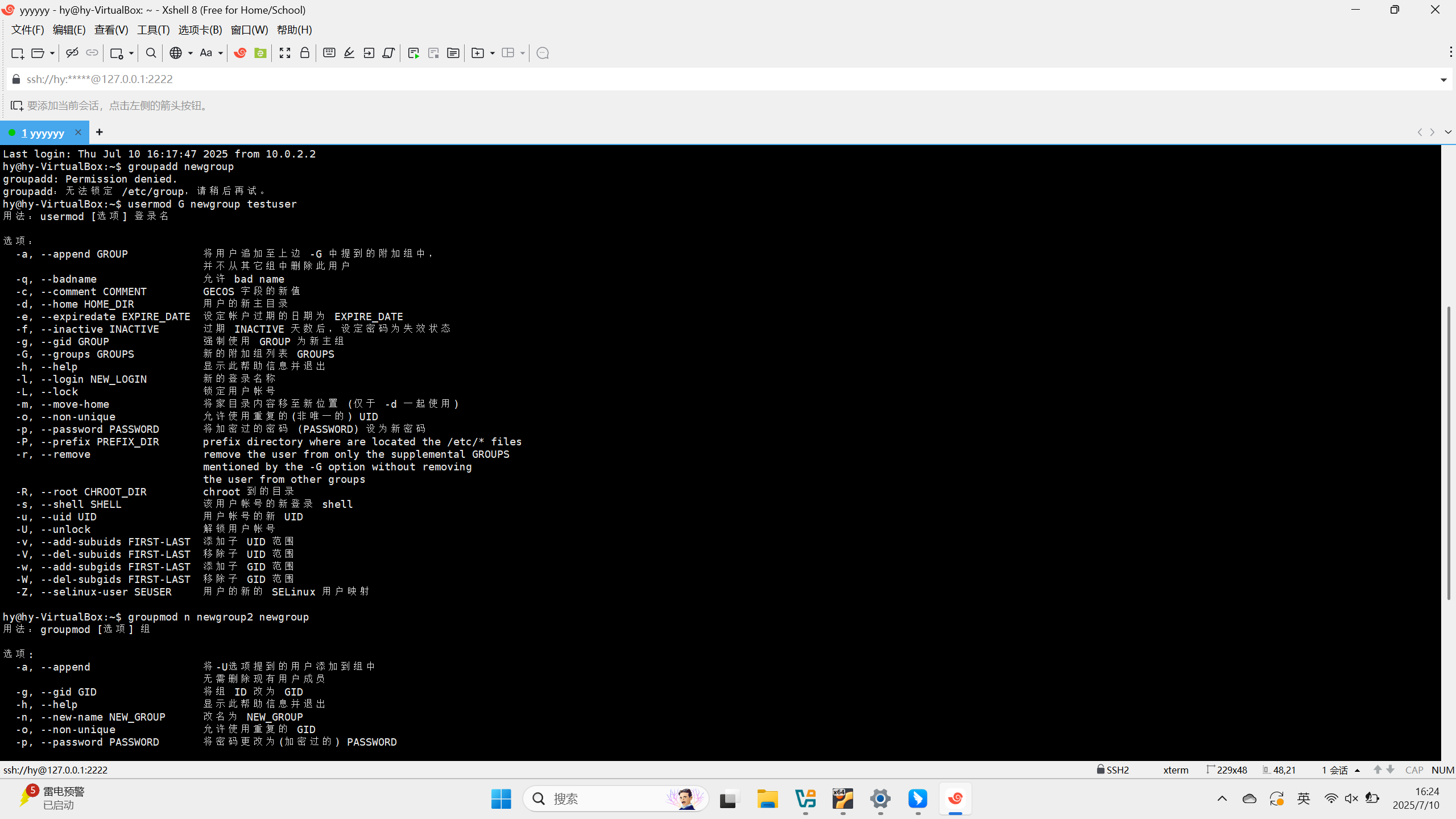
Task: Open the virtual keyboard toolbar icon
Action: [x=329, y=53]
